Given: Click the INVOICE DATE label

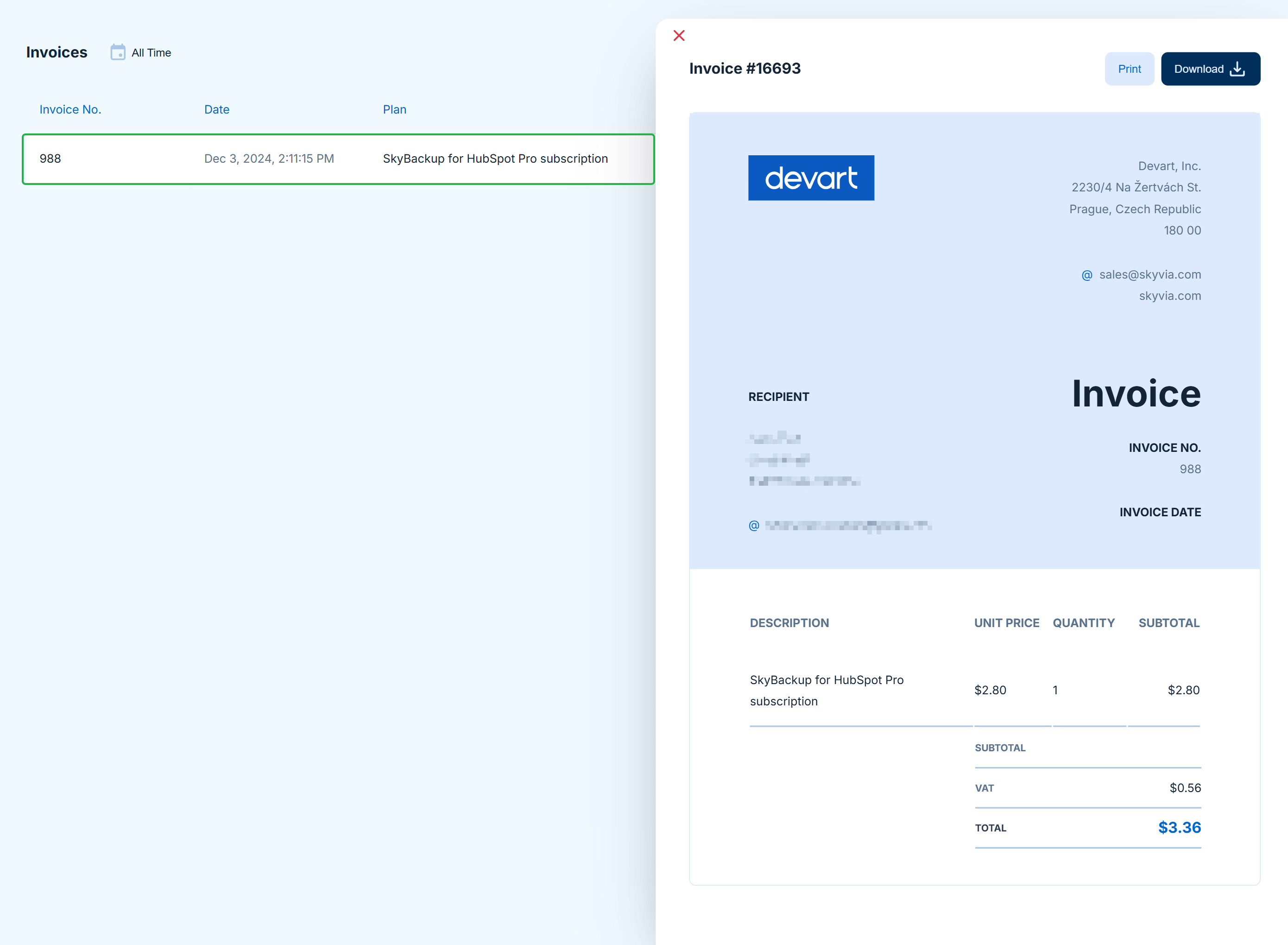Looking at the screenshot, I should pos(1160,512).
